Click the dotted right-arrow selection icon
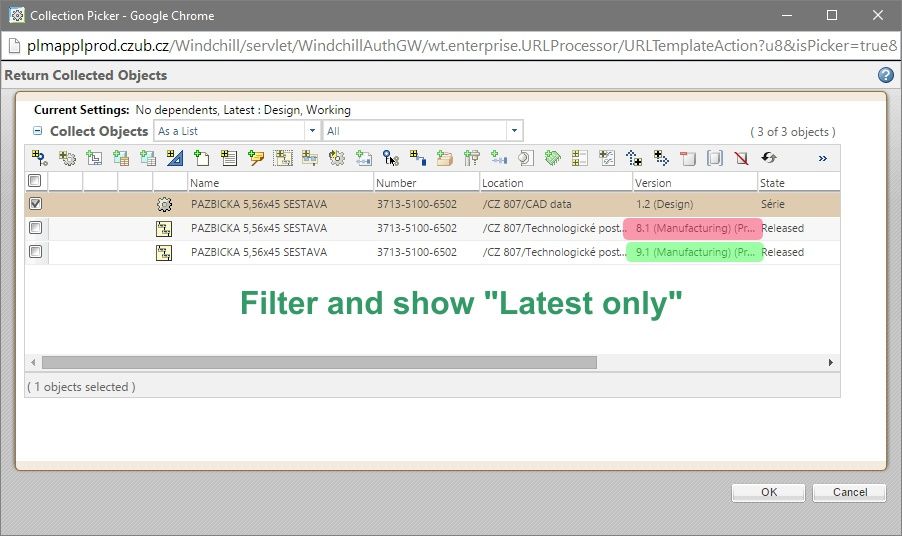The height and width of the screenshot is (536, 902). coord(661,158)
